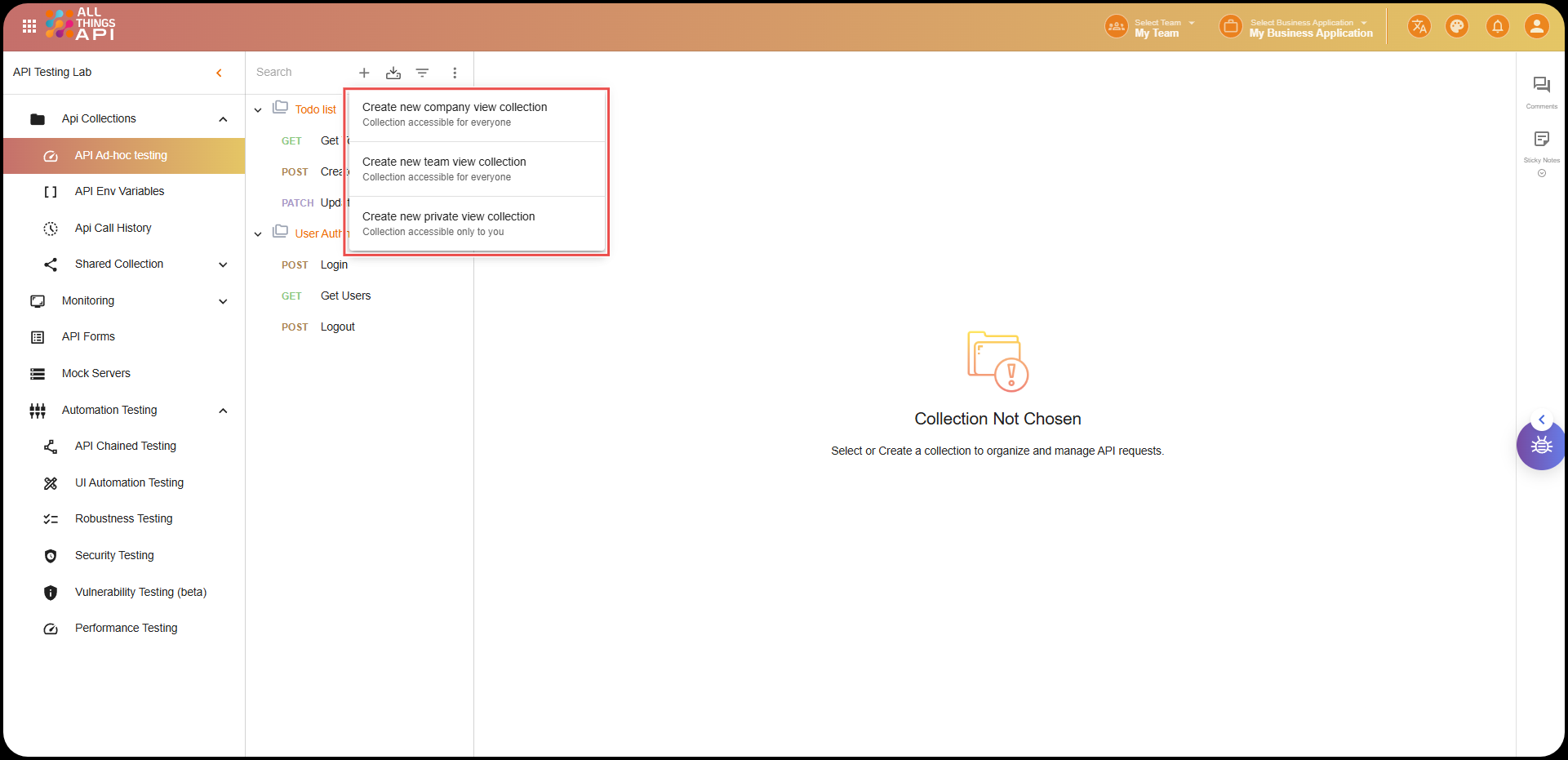Expand the Monitoring section

click(223, 301)
